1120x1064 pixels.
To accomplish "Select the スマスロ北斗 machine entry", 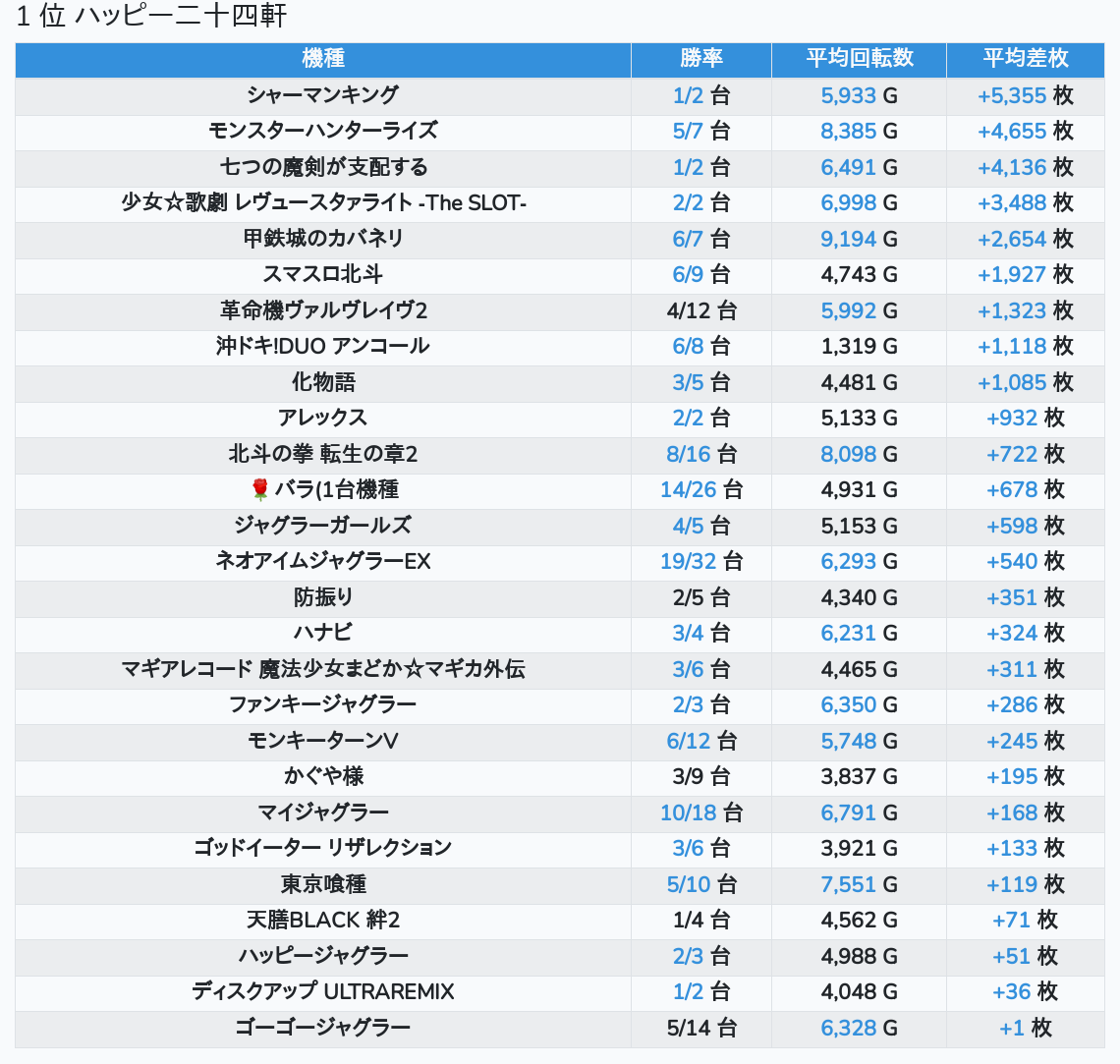I will (323, 274).
